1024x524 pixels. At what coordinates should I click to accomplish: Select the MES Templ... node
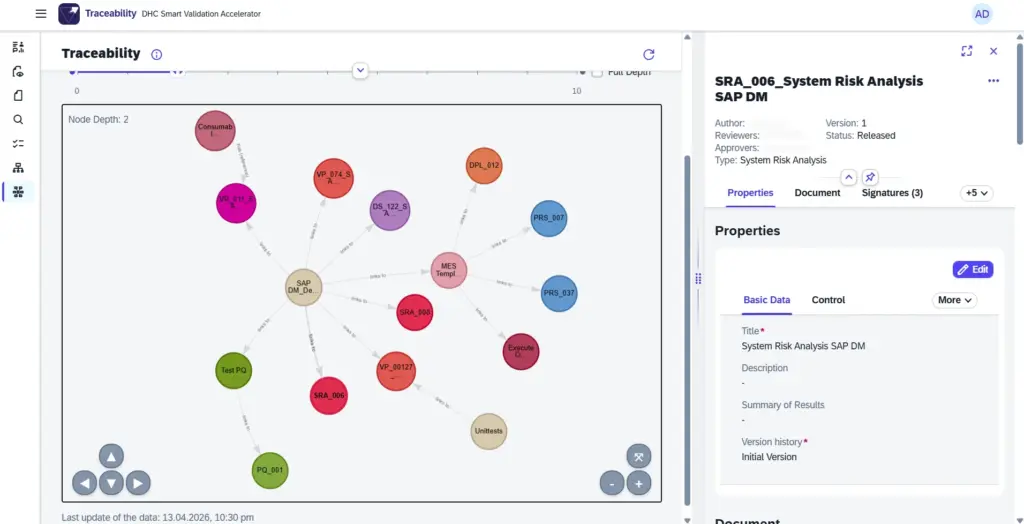pyautogui.click(x=449, y=270)
